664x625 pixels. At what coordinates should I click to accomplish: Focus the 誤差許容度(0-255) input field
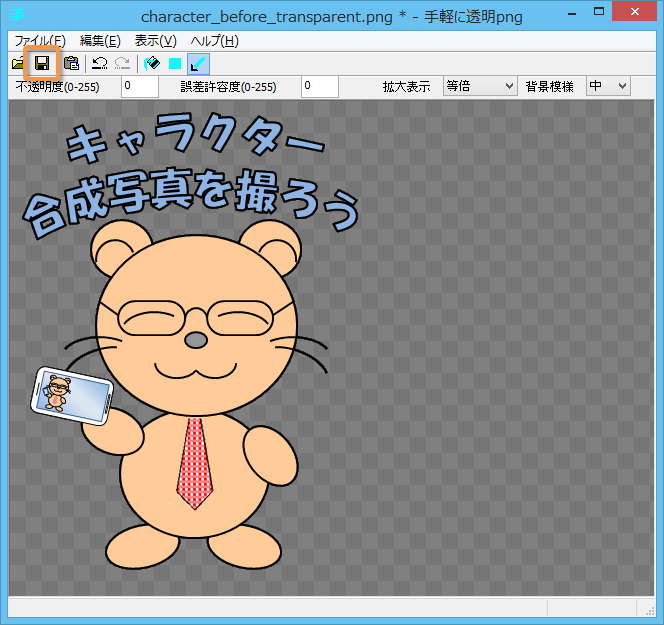coord(320,86)
